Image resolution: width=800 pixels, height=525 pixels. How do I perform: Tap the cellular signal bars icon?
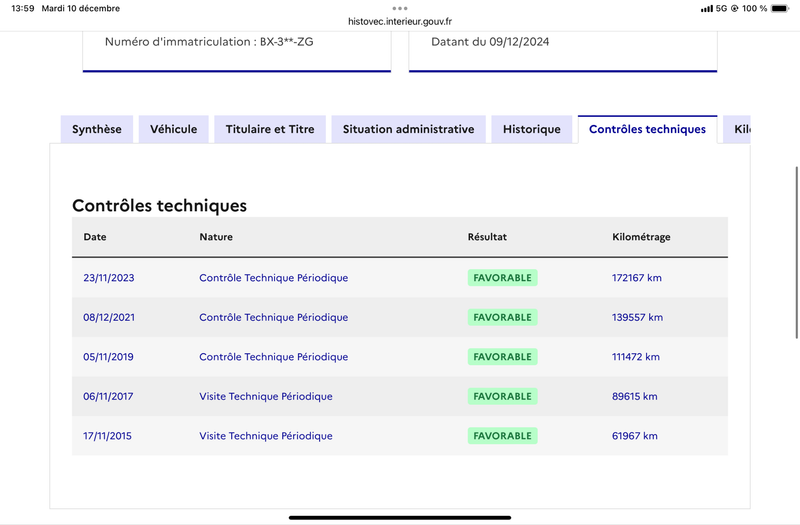pyautogui.click(x=707, y=8)
